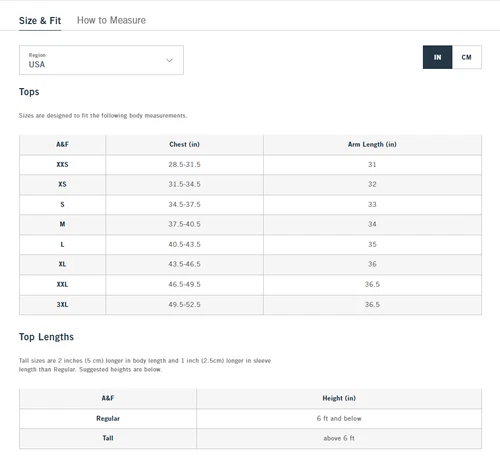Screen dimensions: 500x465
Task: Click arm length value 31
Action: (x=372, y=164)
